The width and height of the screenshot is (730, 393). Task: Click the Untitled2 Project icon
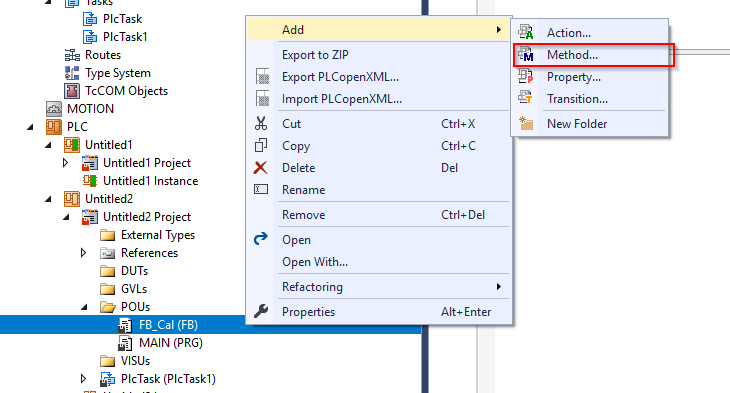90,217
